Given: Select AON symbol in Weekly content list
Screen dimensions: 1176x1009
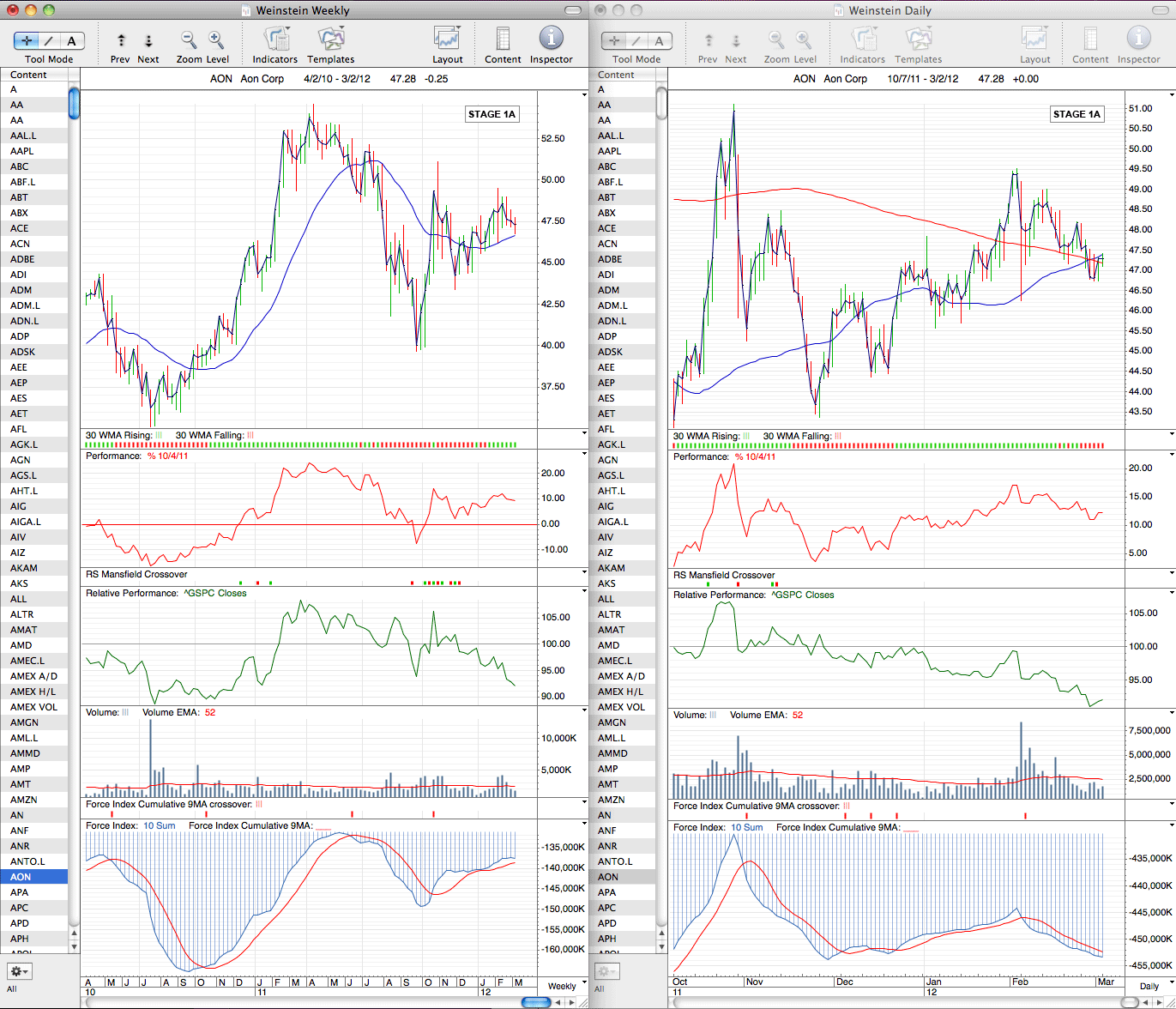Looking at the screenshot, I should (x=34, y=877).
